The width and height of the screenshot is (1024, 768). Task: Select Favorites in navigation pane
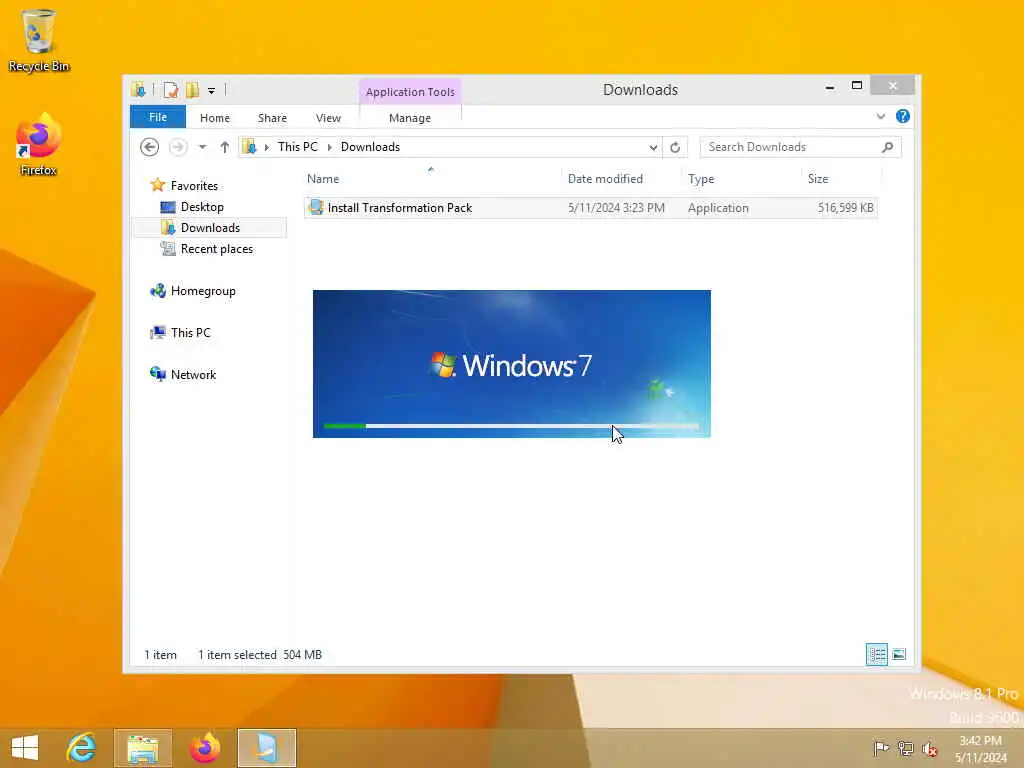(x=194, y=185)
